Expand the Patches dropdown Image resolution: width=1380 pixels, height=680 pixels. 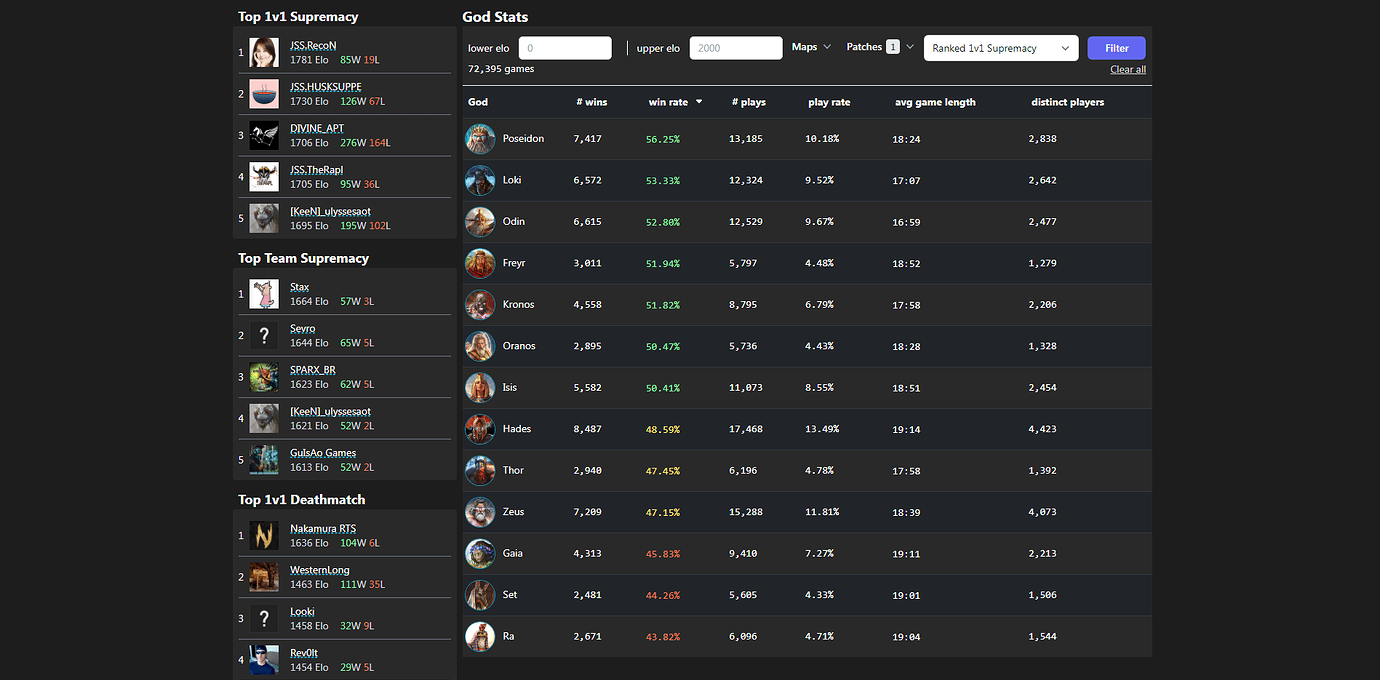(x=879, y=47)
